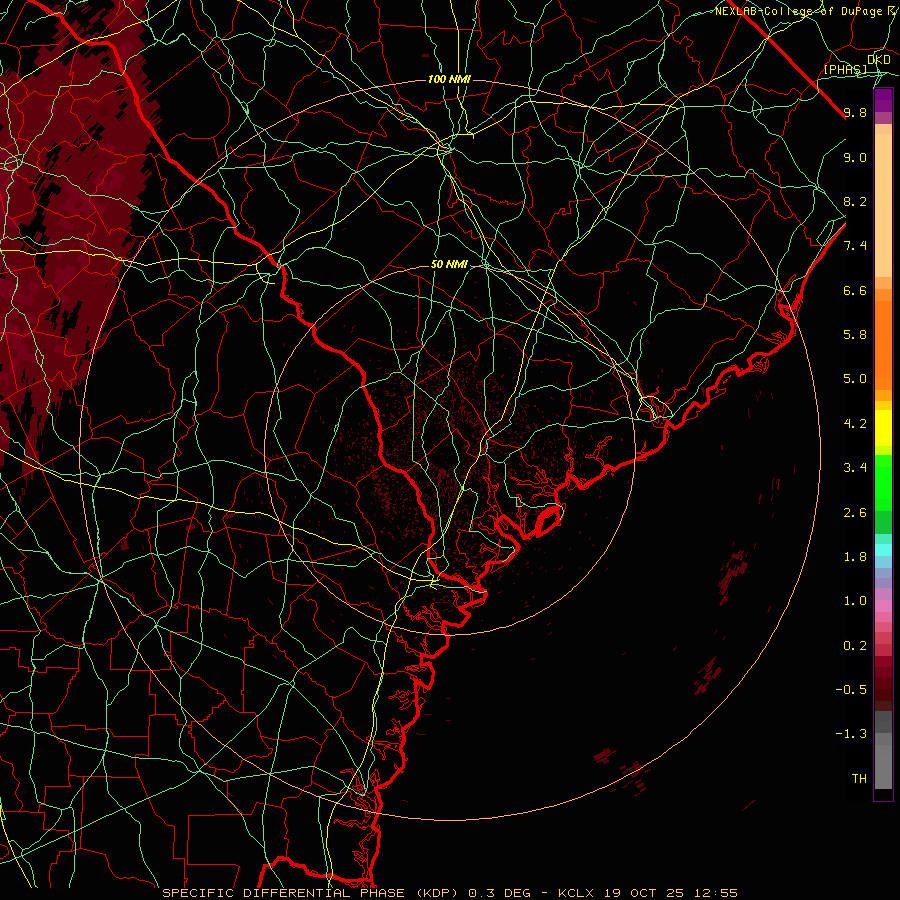Click the 6.6 value on the color scale
This screenshot has width=900, height=900.
pos(855,290)
